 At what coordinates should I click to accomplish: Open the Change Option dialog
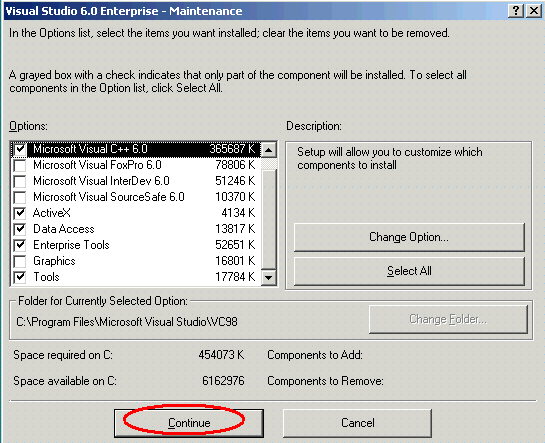click(x=409, y=237)
